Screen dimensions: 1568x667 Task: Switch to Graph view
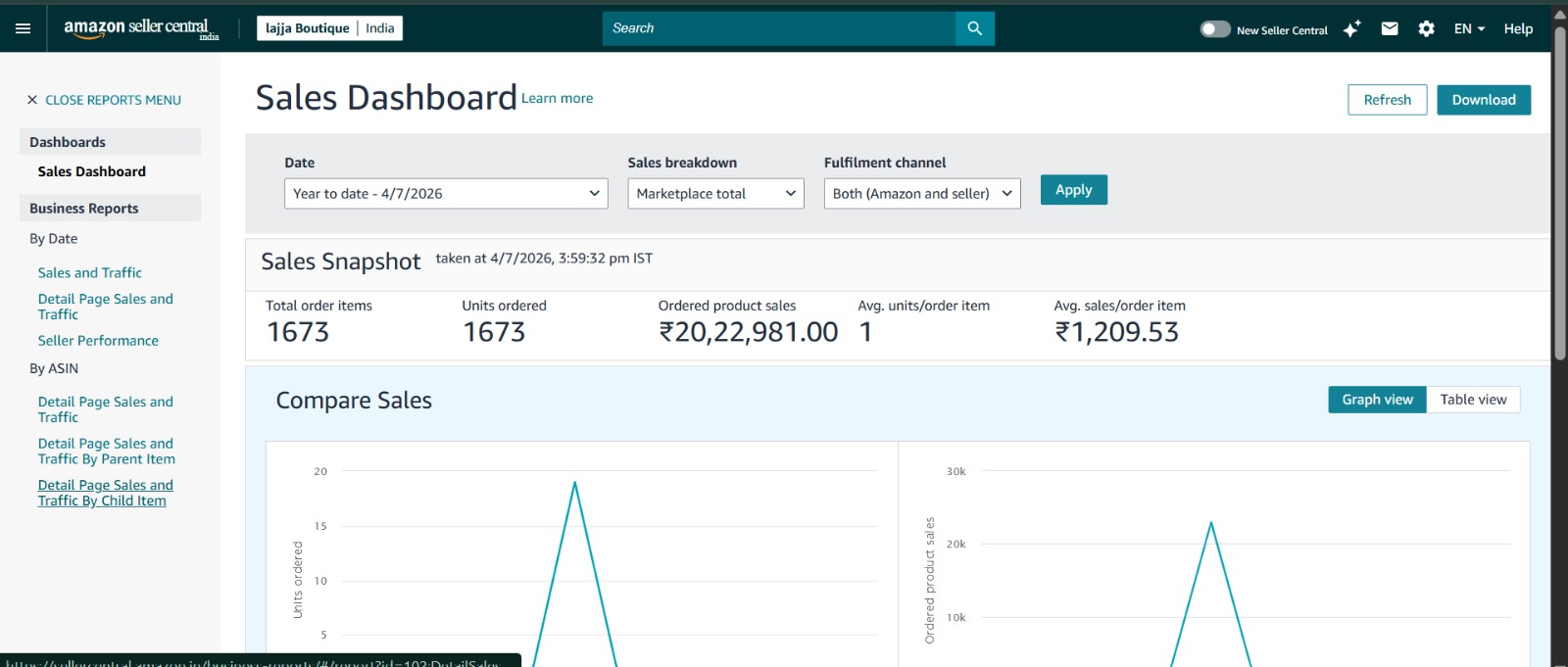pos(1377,400)
